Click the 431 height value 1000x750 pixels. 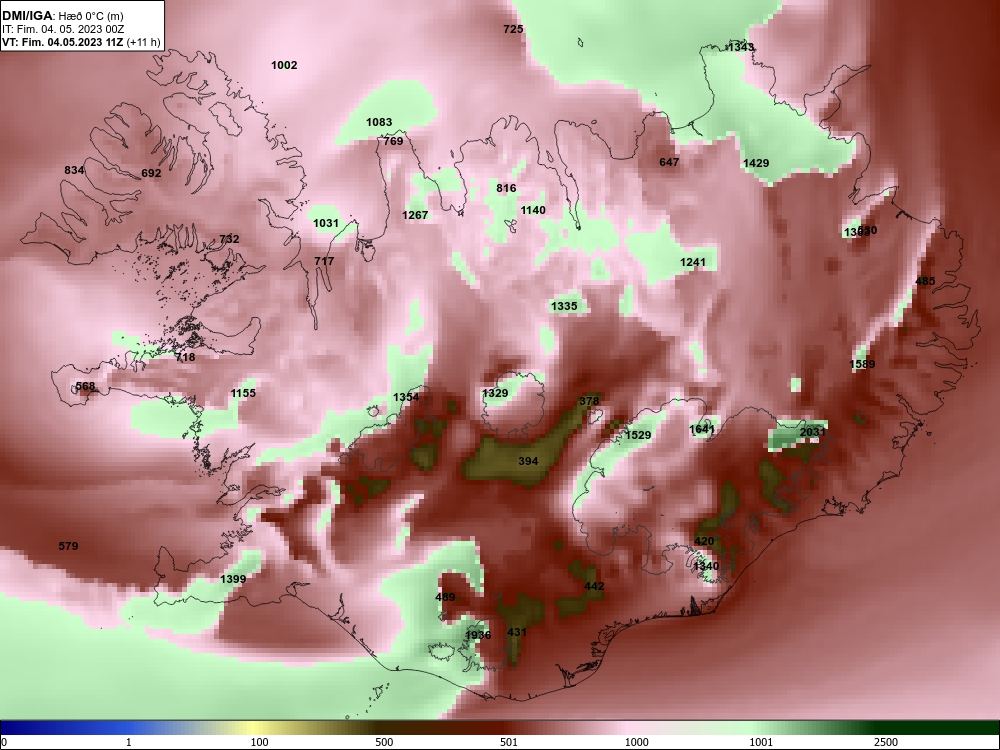tap(517, 633)
